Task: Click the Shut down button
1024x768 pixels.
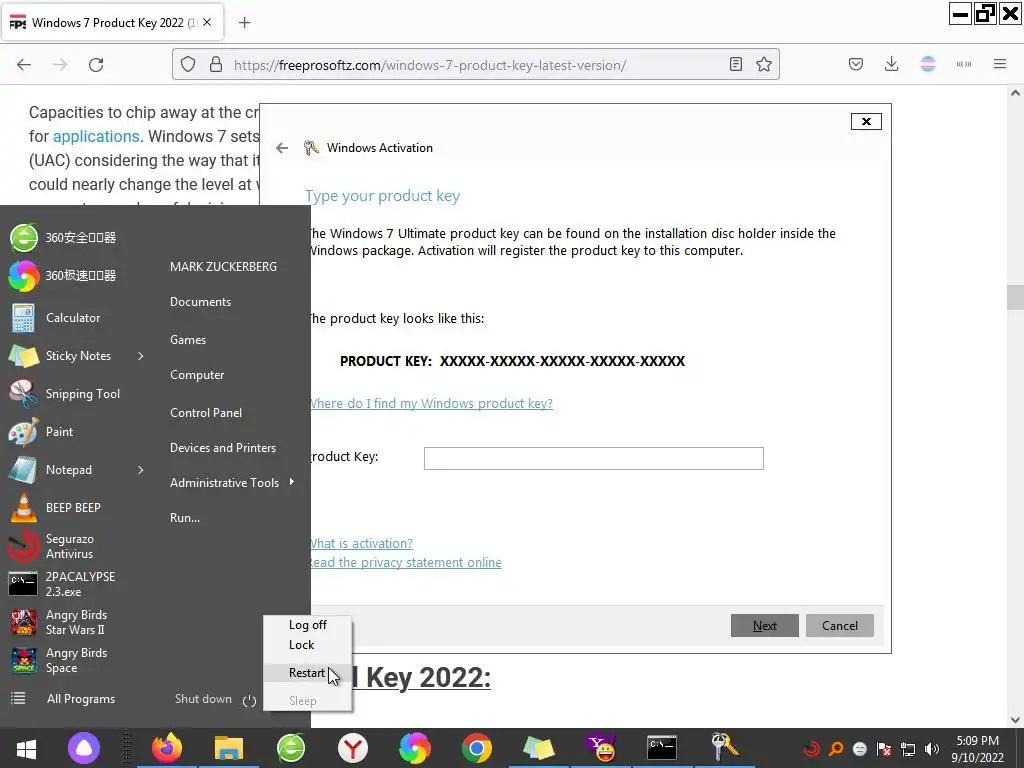Action: tap(203, 699)
